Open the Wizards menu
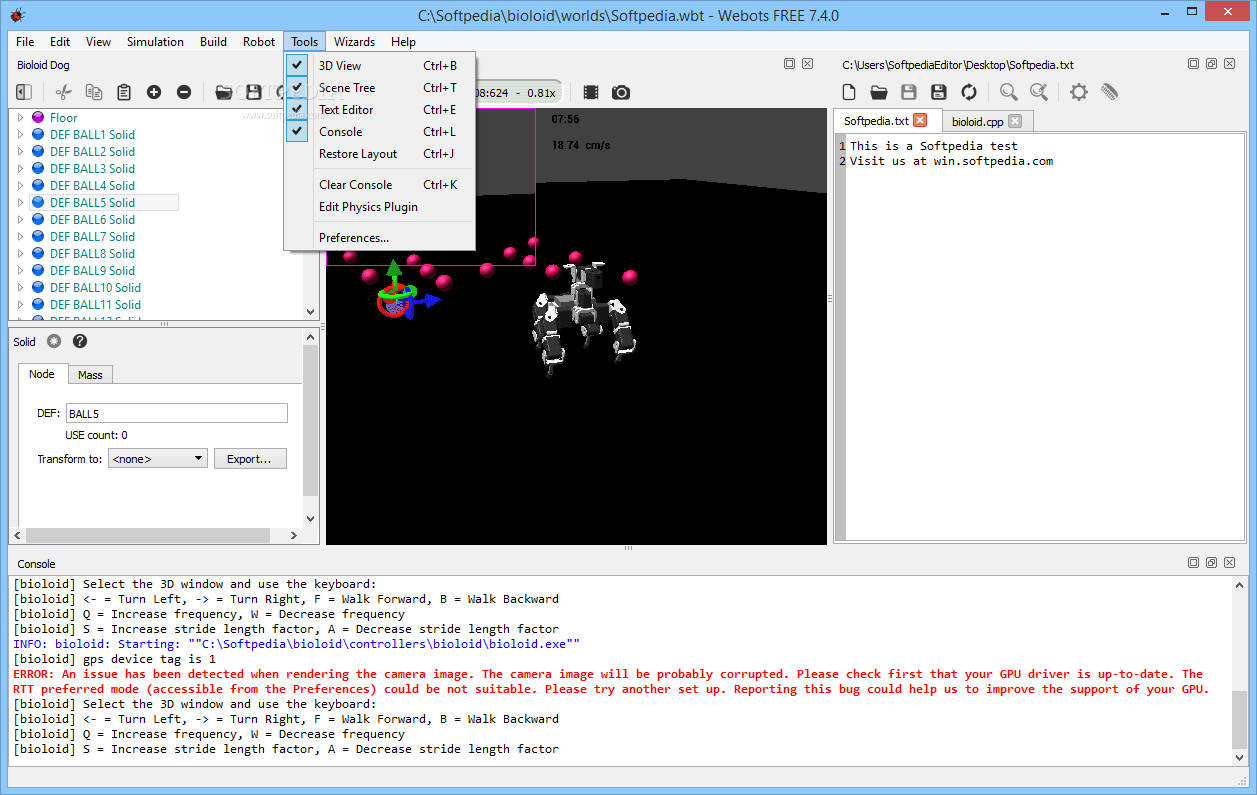Viewport: 1257px width, 795px height. pos(354,42)
